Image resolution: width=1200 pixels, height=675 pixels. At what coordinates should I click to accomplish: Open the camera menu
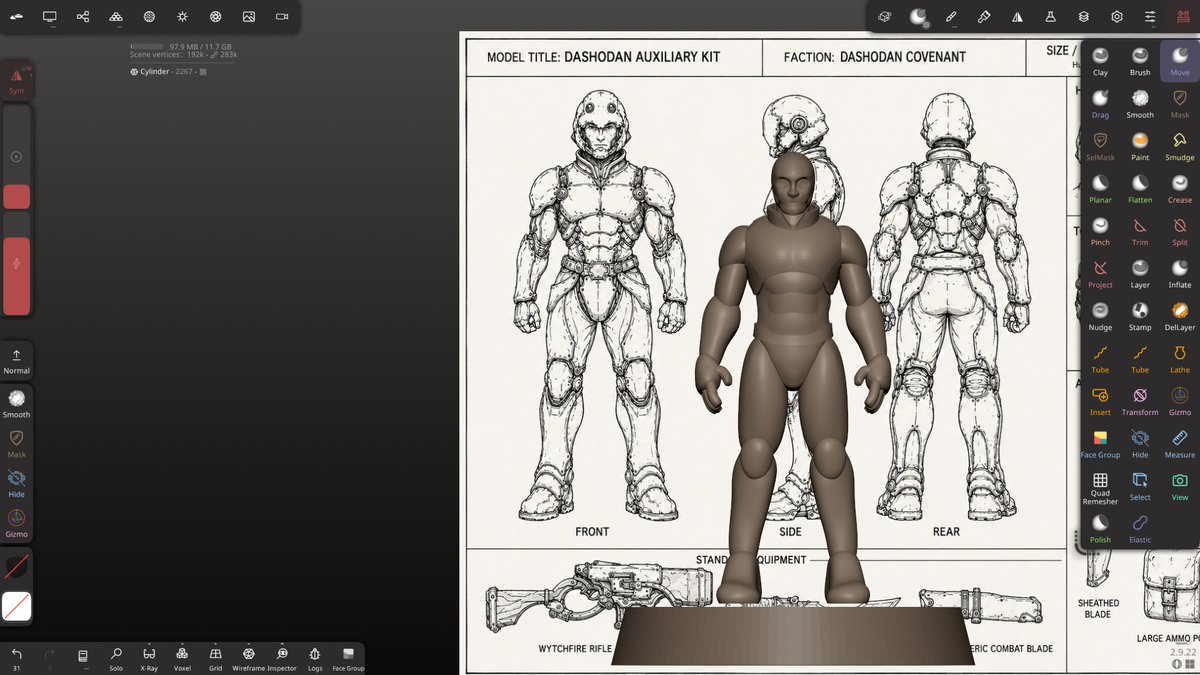(282, 17)
